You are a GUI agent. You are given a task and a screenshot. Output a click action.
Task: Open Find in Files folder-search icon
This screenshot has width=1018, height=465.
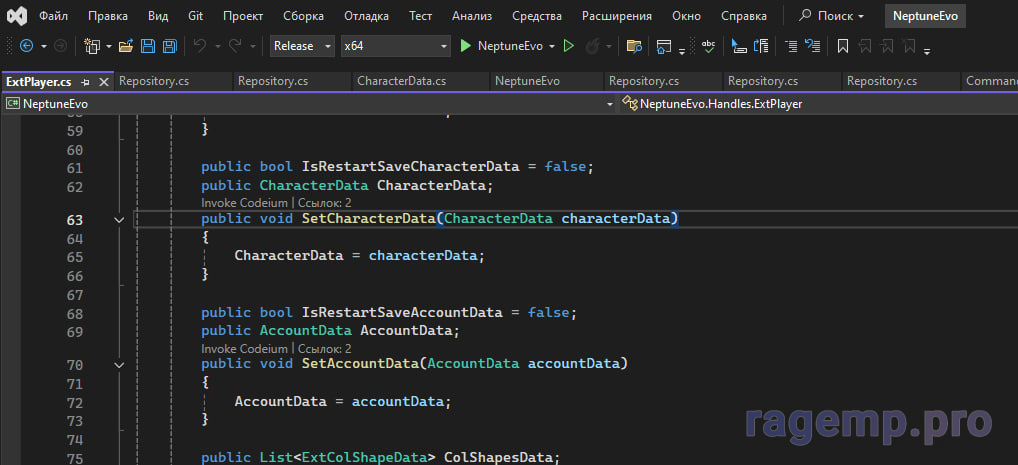coord(633,46)
